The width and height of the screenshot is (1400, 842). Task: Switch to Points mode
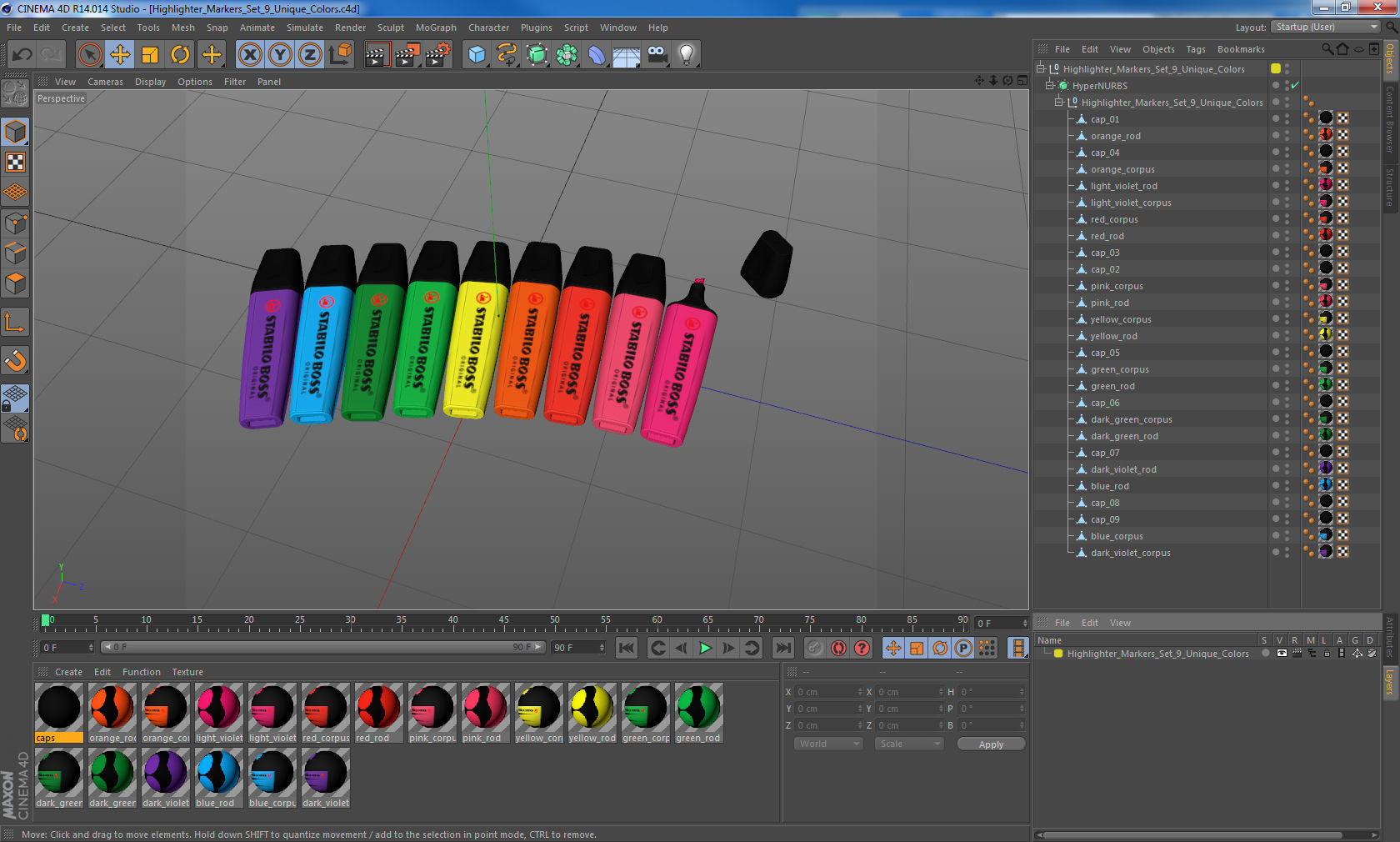tap(15, 223)
